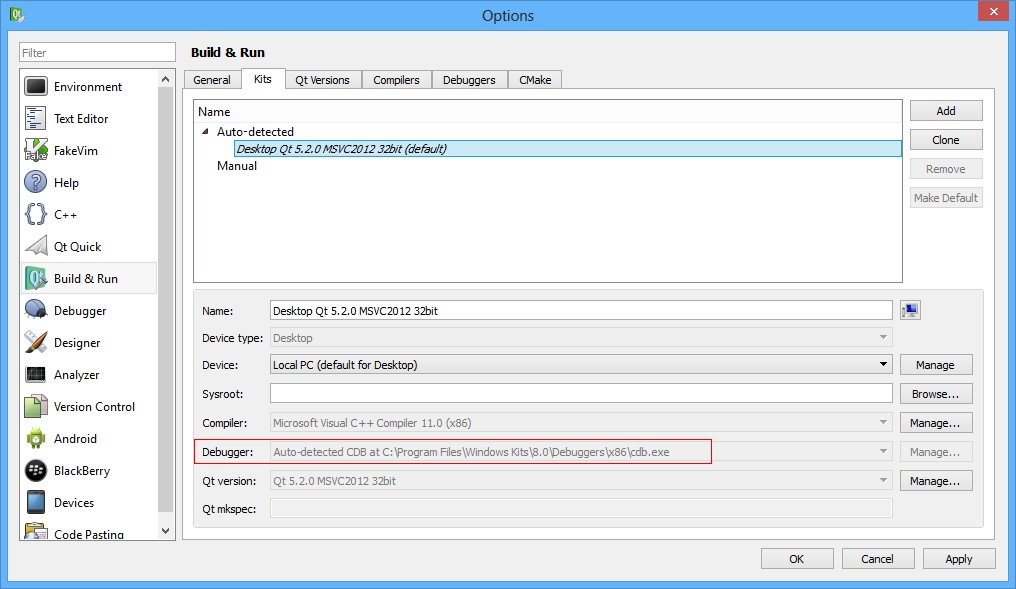1016x589 pixels.
Task: Select the Designer category icon
Action: 36,342
